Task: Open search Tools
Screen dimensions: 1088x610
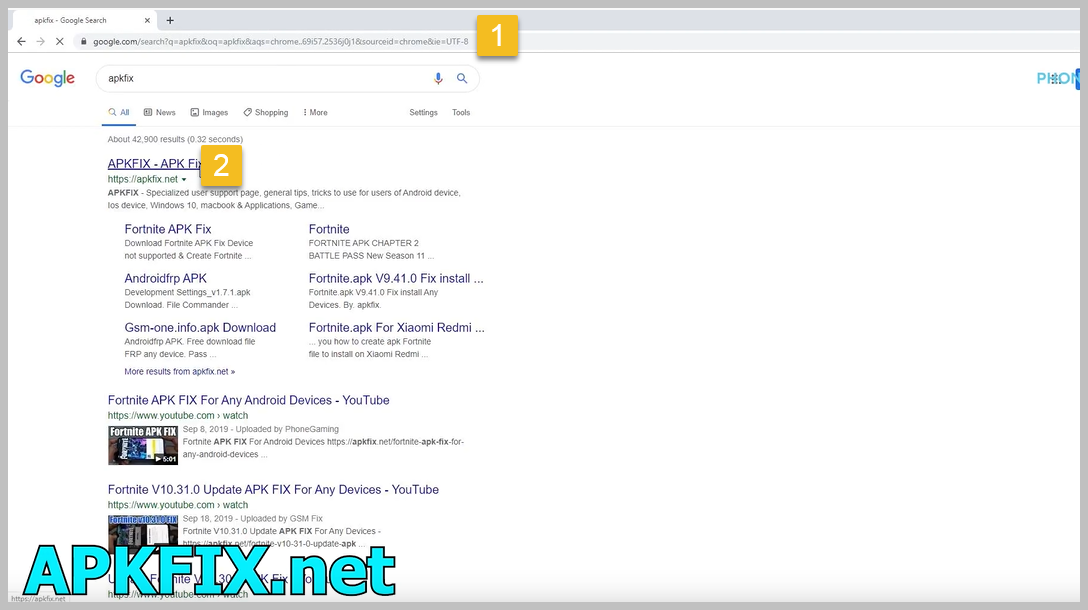Action: click(x=461, y=112)
